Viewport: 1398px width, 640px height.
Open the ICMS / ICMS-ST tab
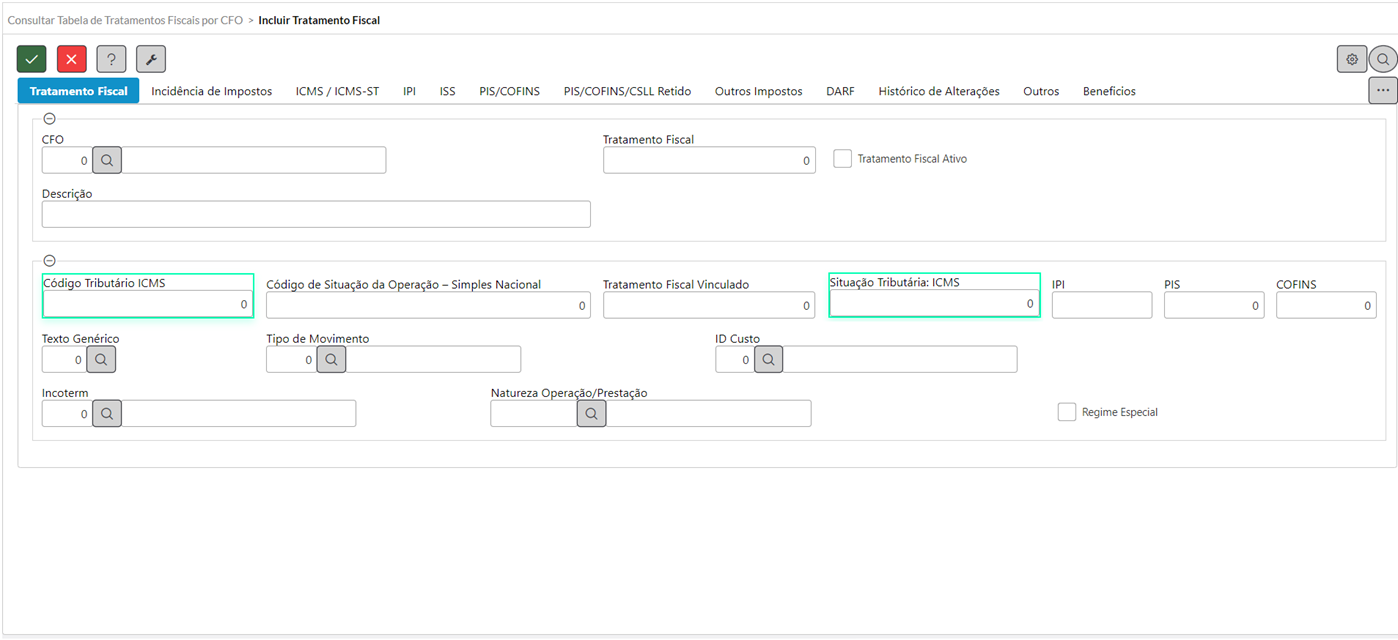(338, 91)
